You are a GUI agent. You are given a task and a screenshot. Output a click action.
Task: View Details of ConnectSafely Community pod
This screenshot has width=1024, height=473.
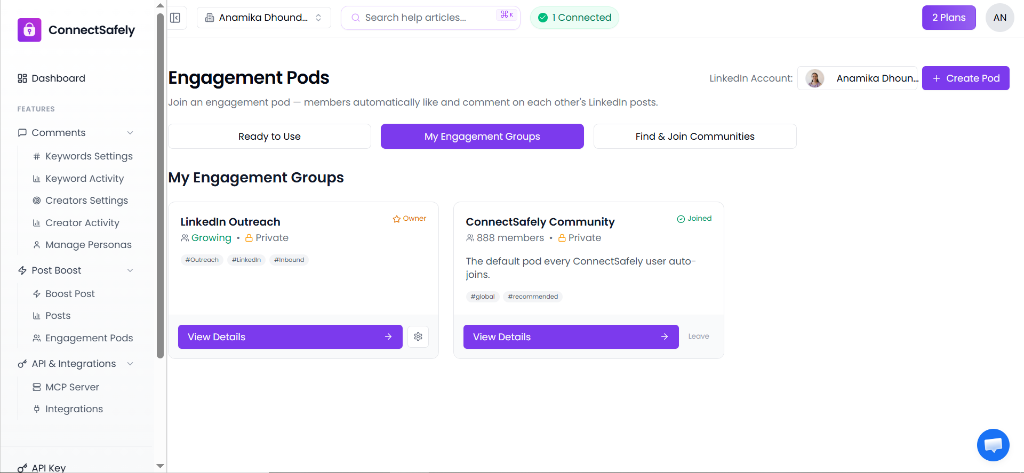pos(571,337)
